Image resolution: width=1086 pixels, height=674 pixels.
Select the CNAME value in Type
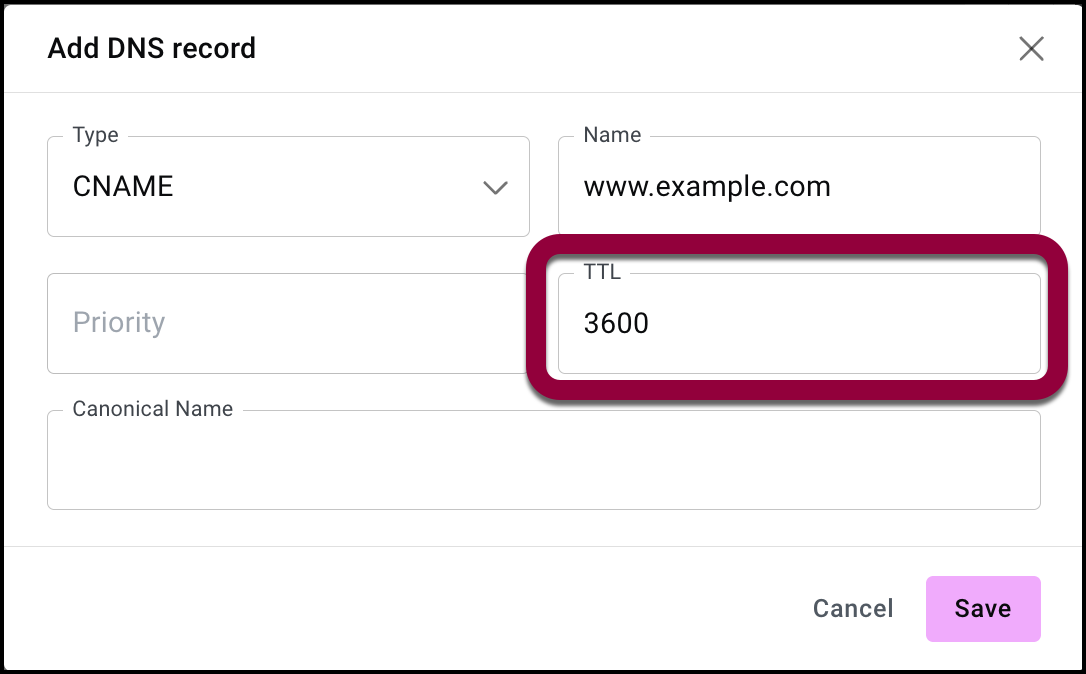coord(124,187)
